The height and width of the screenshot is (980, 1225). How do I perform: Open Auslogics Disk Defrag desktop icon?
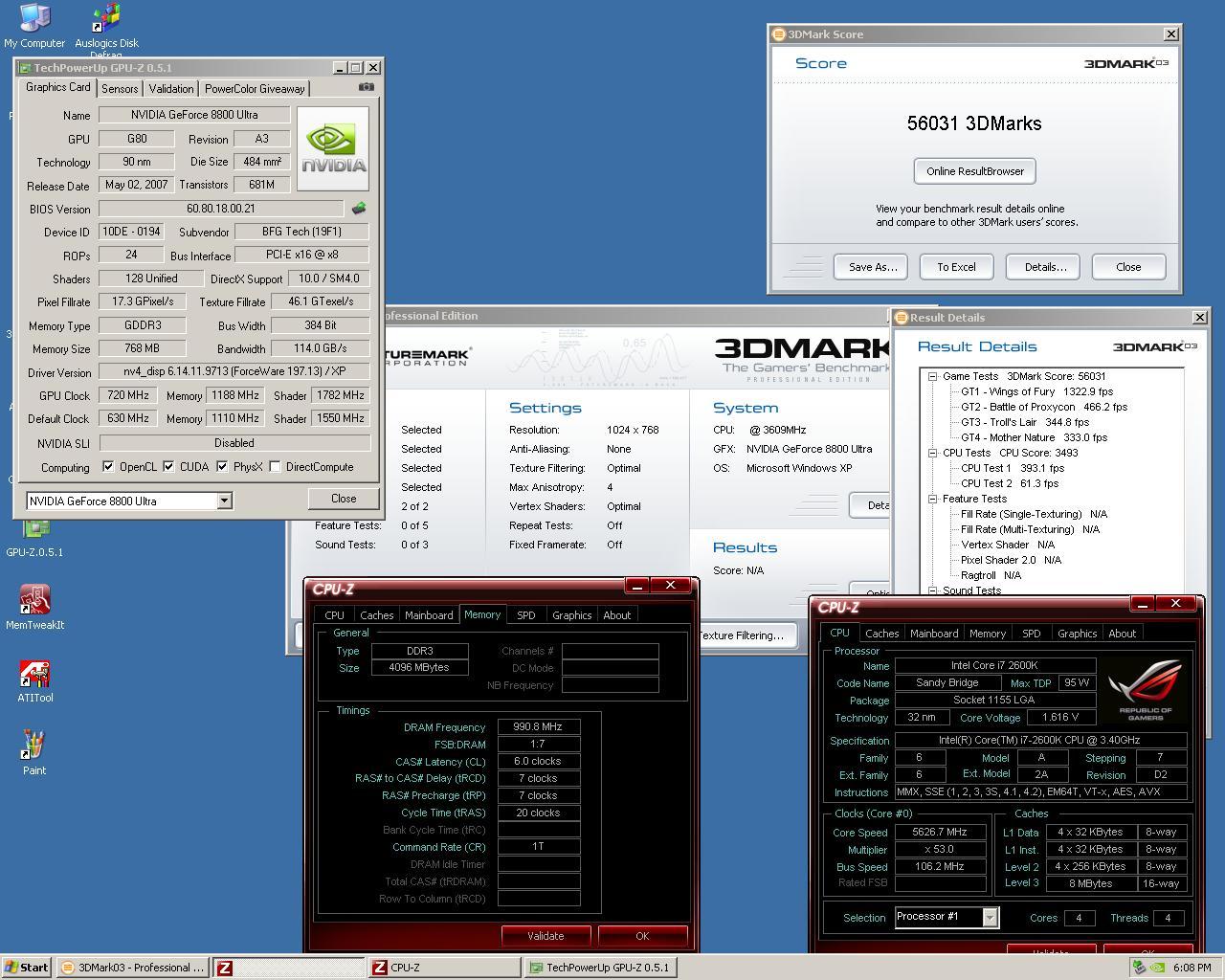[x=106, y=29]
